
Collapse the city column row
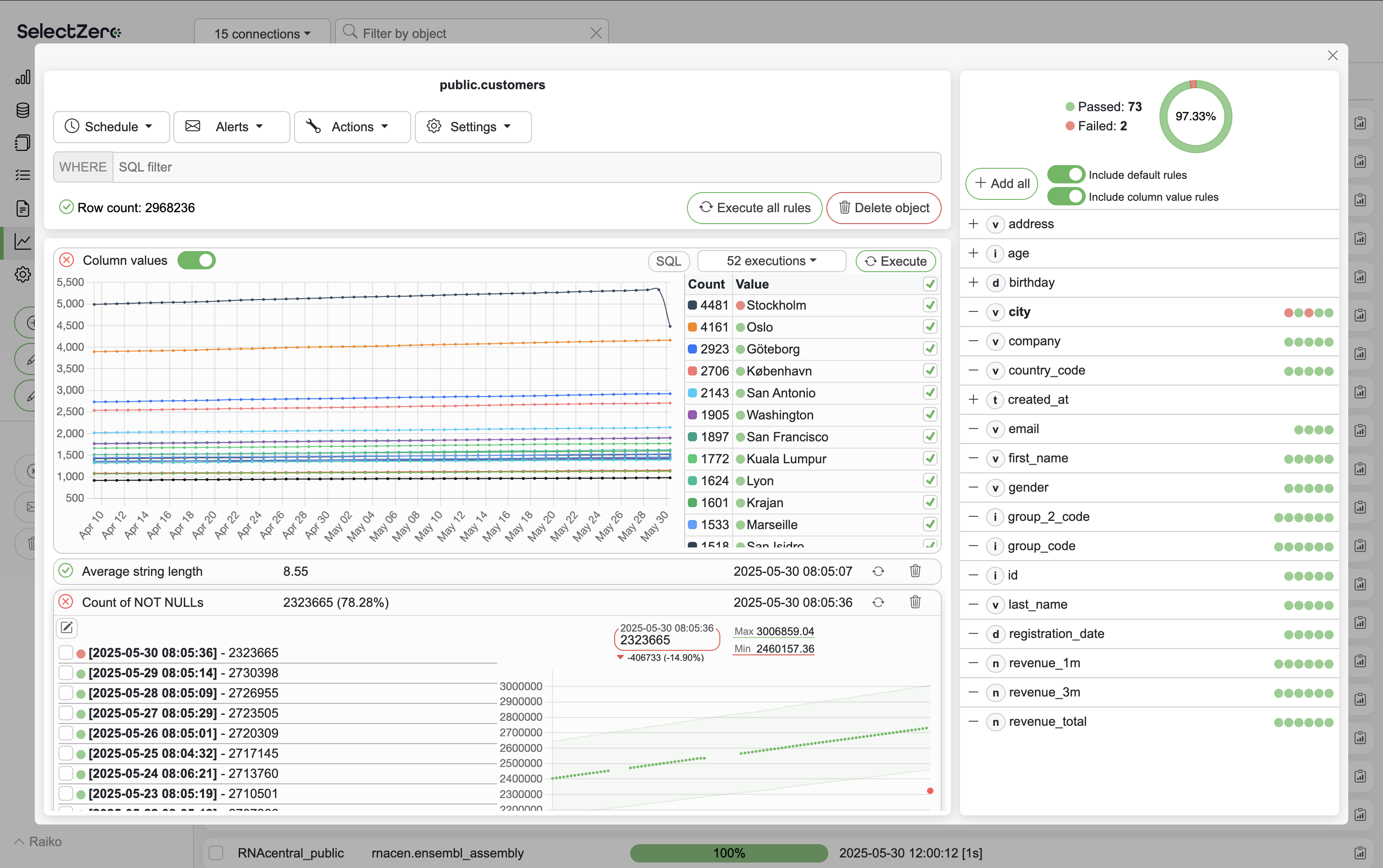coord(973,312)
